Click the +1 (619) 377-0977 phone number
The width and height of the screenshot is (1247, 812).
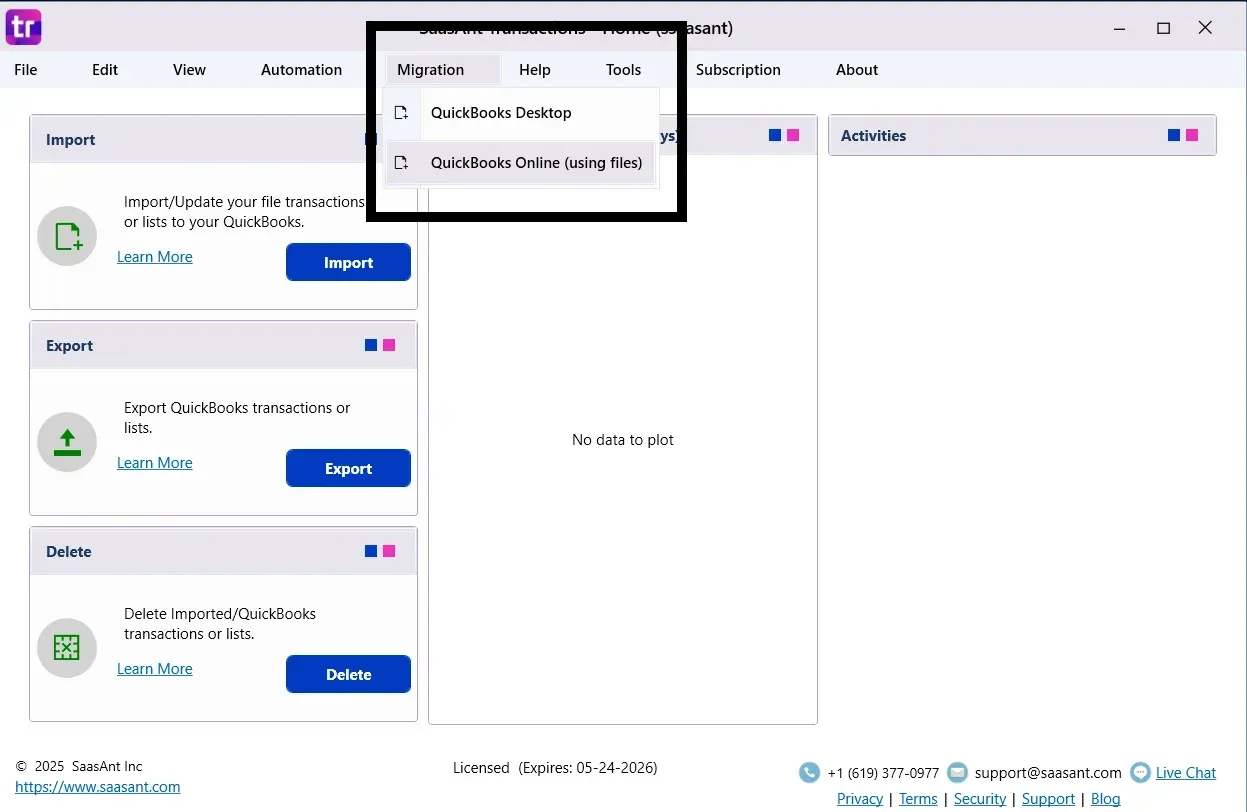click(884, 773)
